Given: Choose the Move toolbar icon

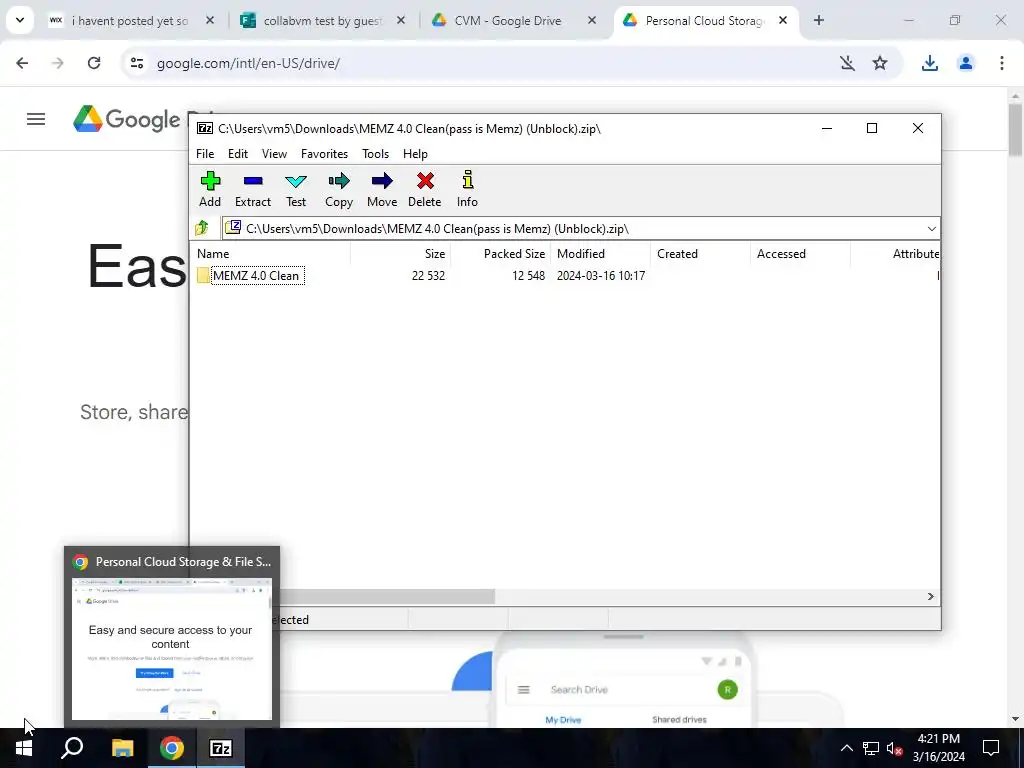Looking at the screenshot, I should click(382, 189).
